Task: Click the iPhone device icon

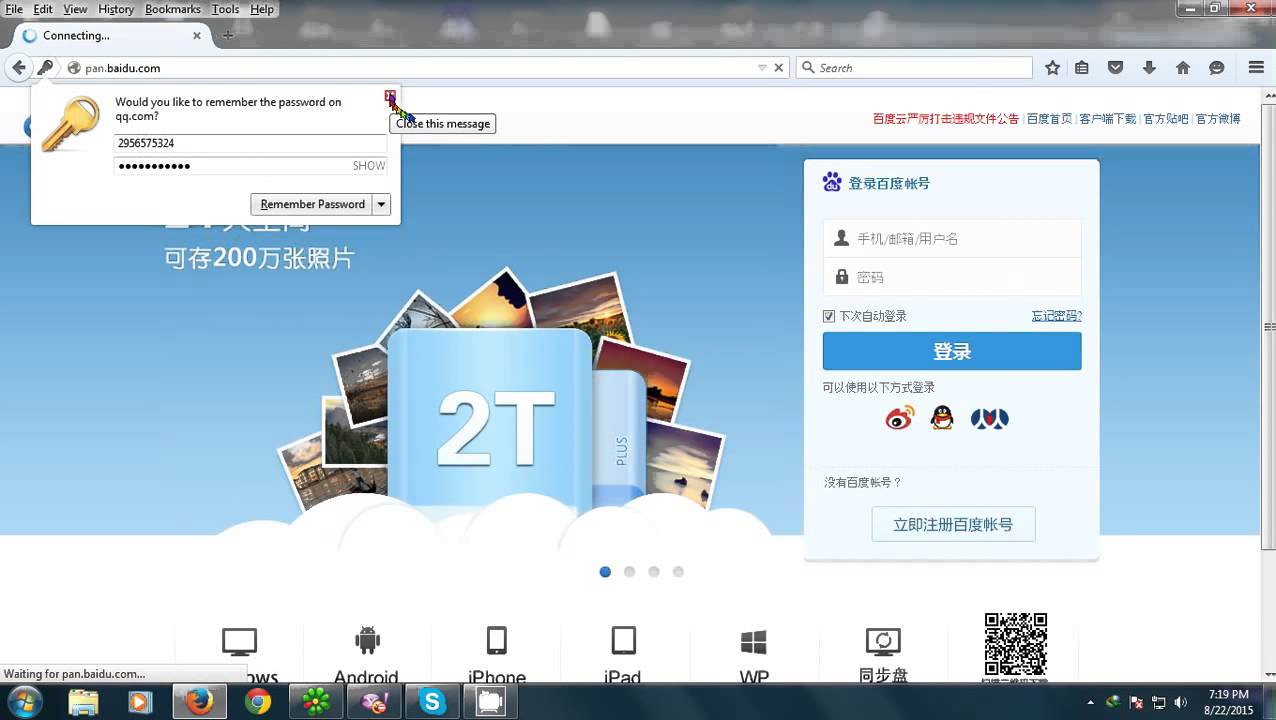Action: click(497, 640)
